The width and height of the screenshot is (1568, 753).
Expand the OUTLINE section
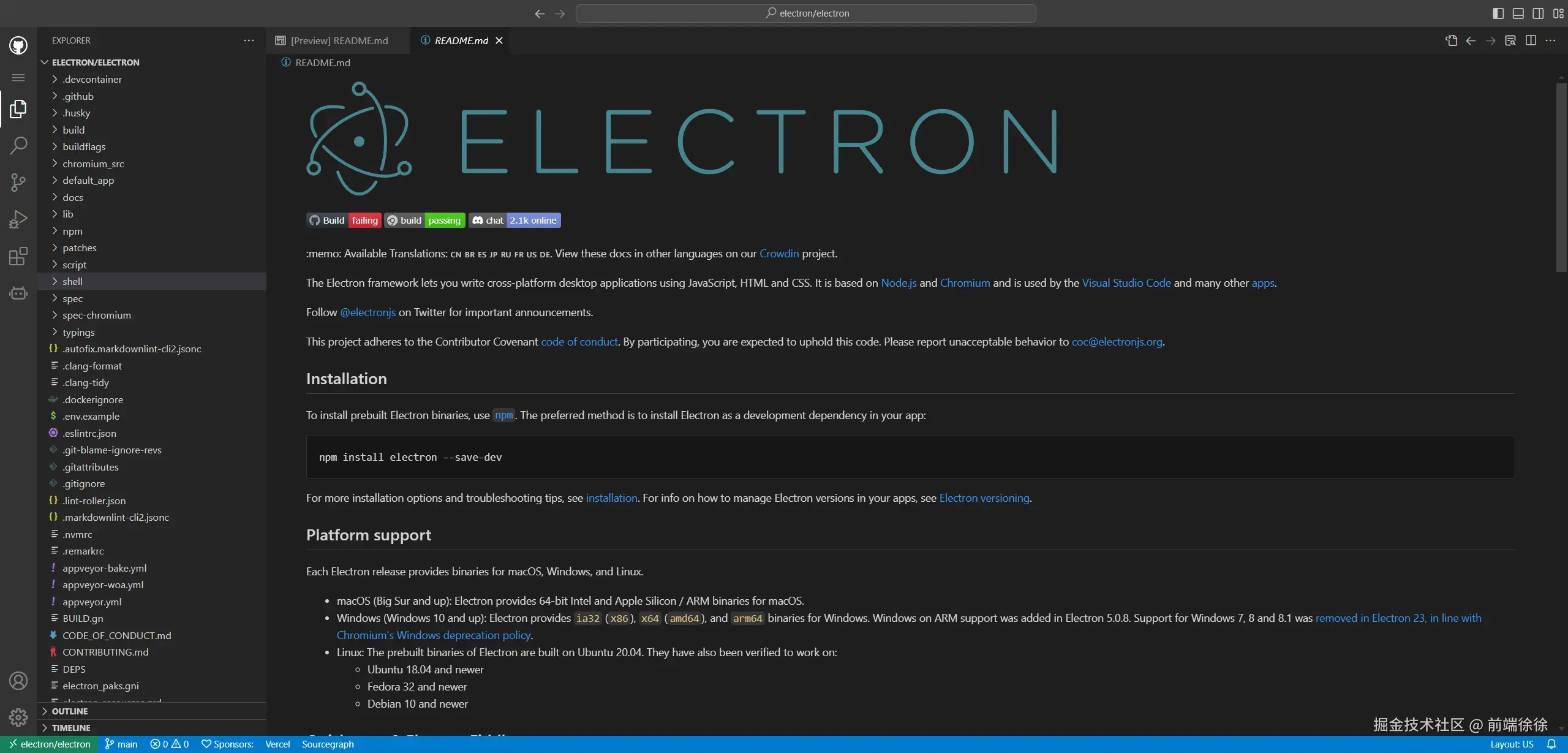pyautogui.click(x=70, y=711)
